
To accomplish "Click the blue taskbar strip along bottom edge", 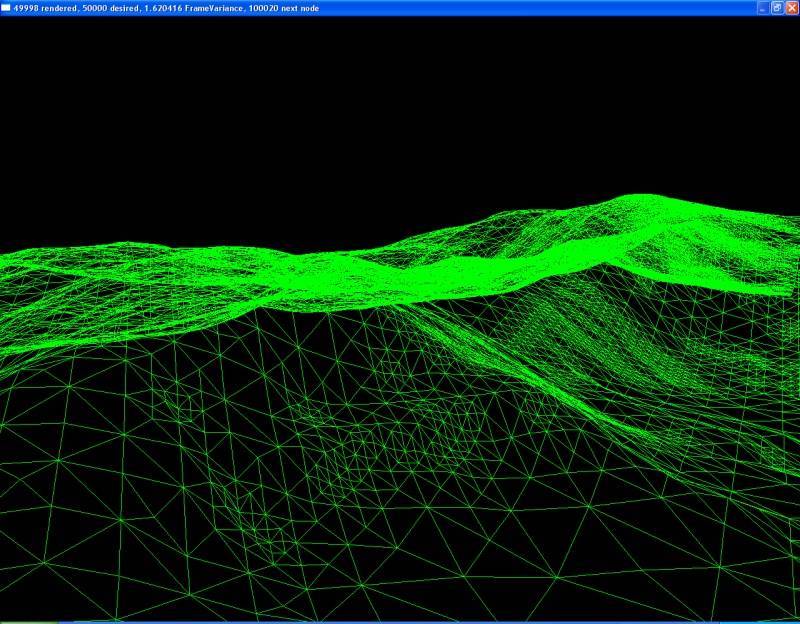I will click(x=400, y=621).
